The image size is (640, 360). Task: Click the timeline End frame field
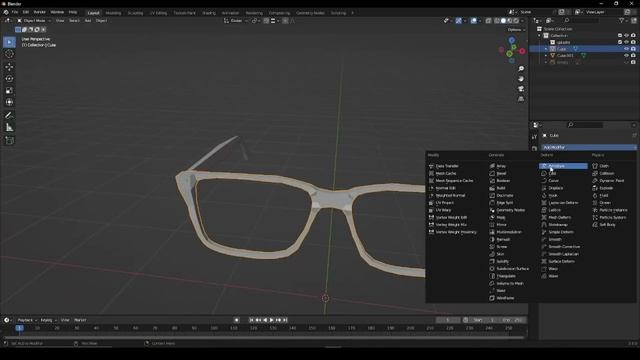pyautogui.click(x=513, y=320)
